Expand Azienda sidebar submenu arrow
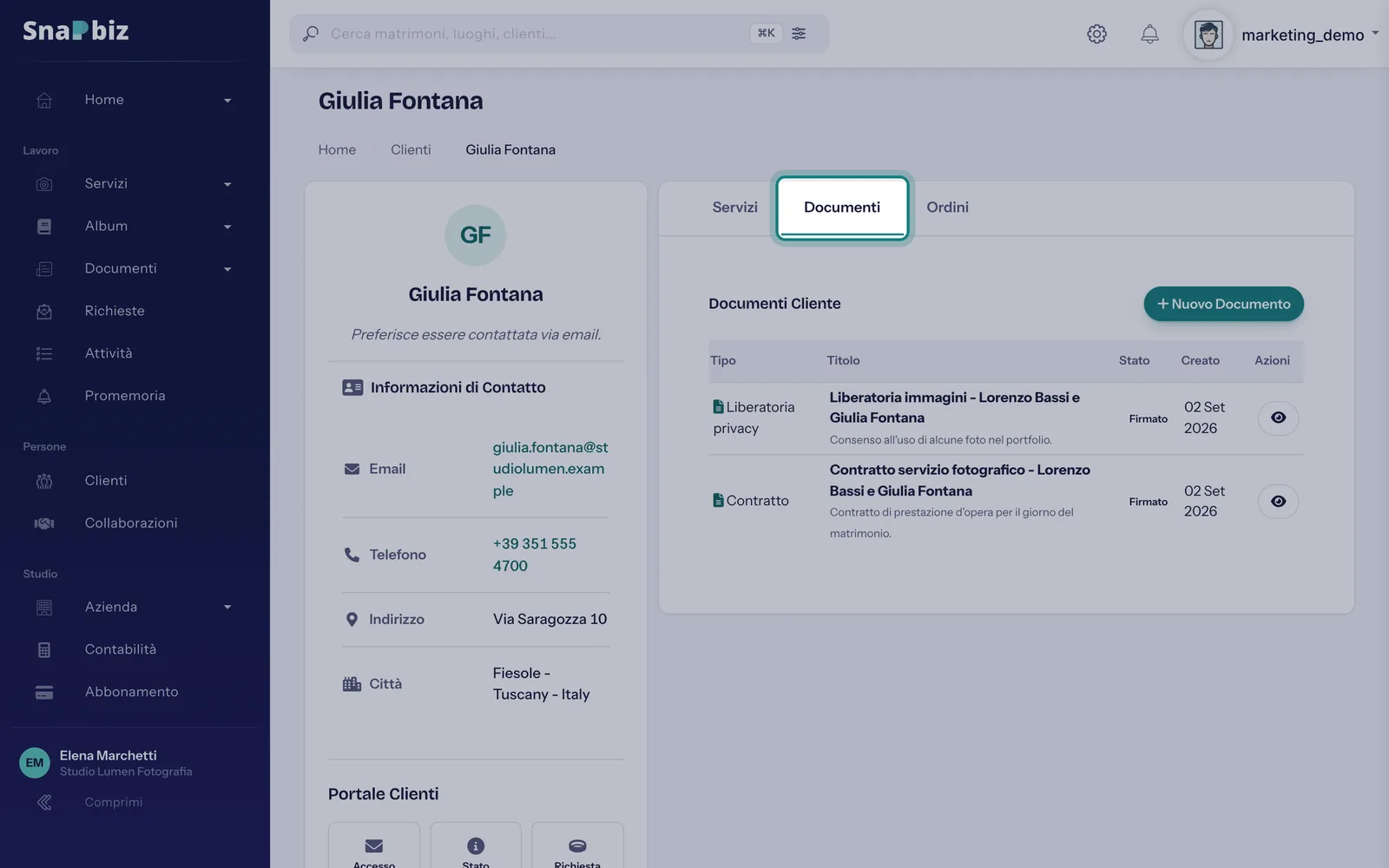The height and width of the screenshot is (868, 1389). [x=227, y=608]
